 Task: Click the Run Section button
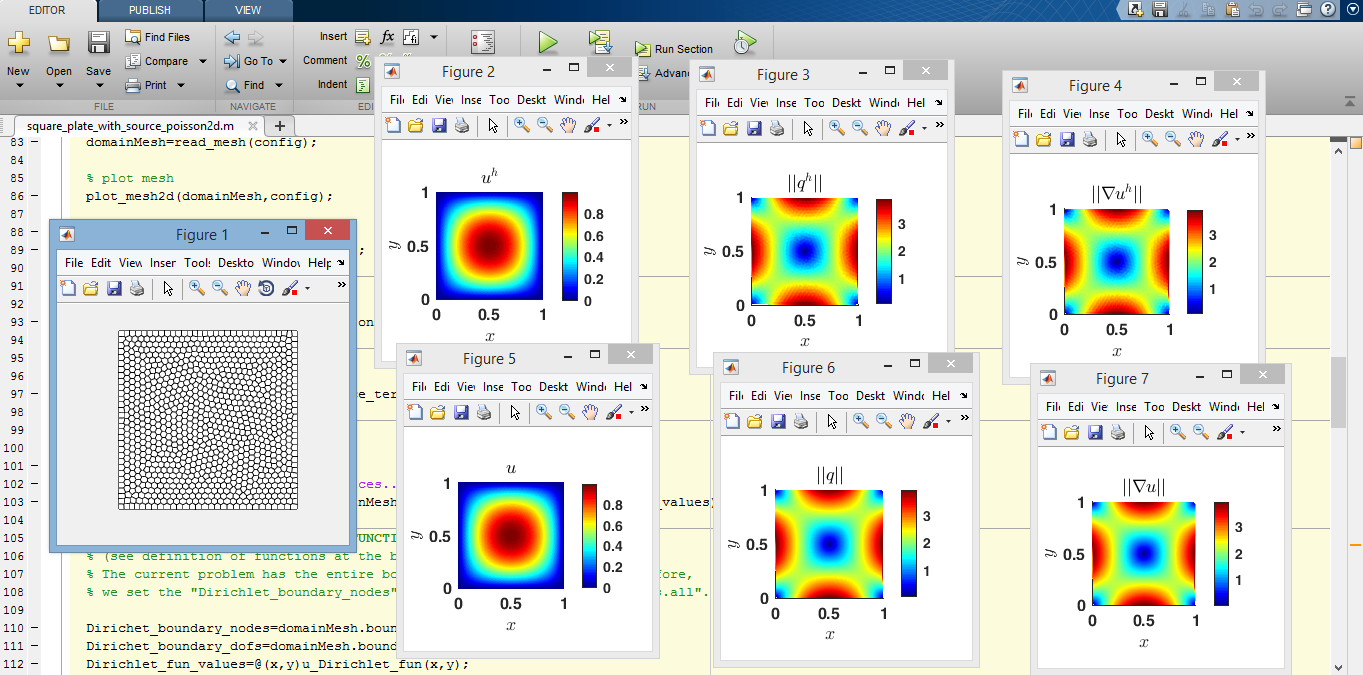(x=674, y=49)
